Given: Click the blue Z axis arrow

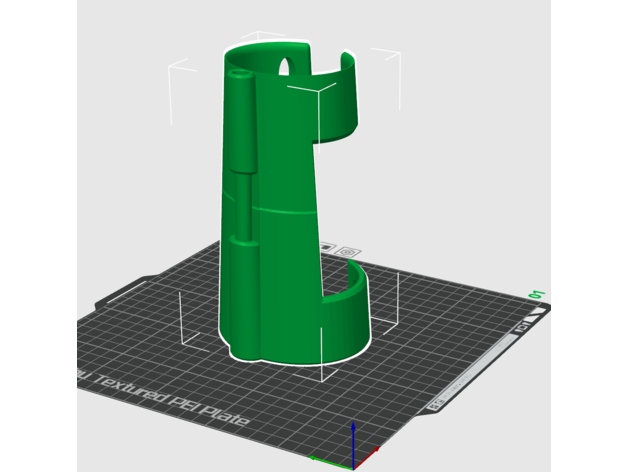Looking at the screenshot, I should (353, 438).
